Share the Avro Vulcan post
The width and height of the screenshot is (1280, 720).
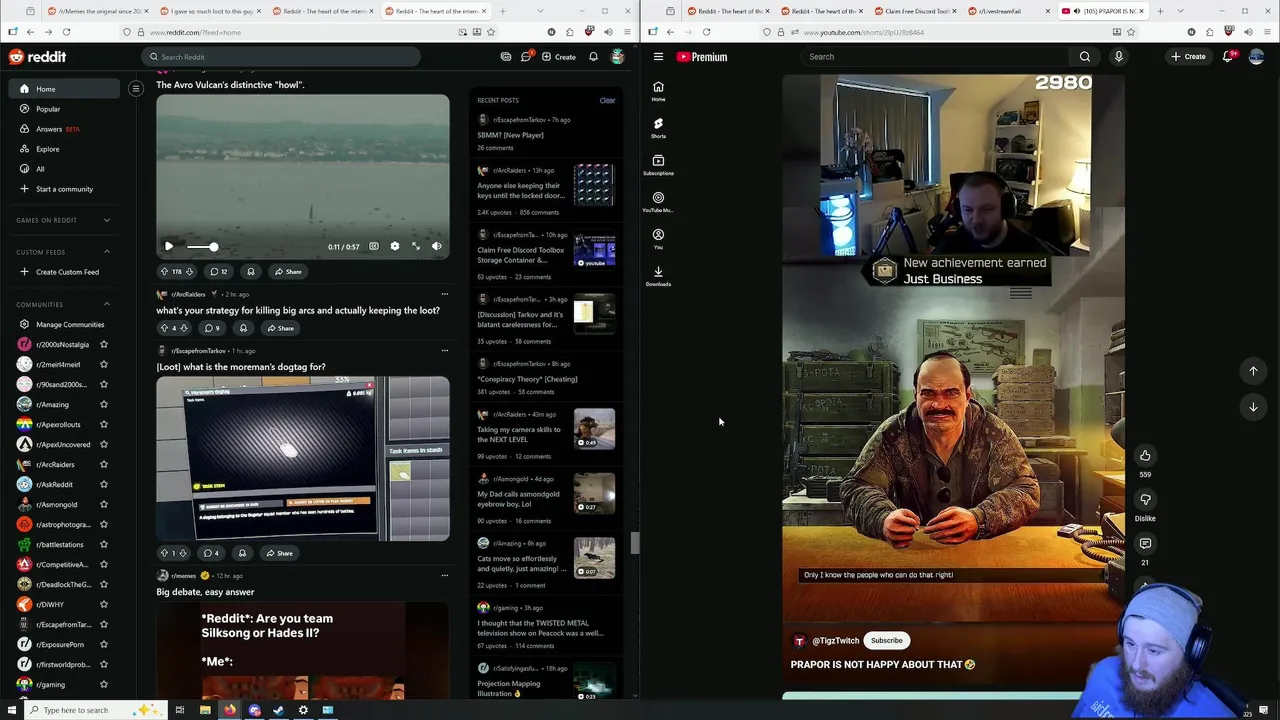tap(287, 272)
